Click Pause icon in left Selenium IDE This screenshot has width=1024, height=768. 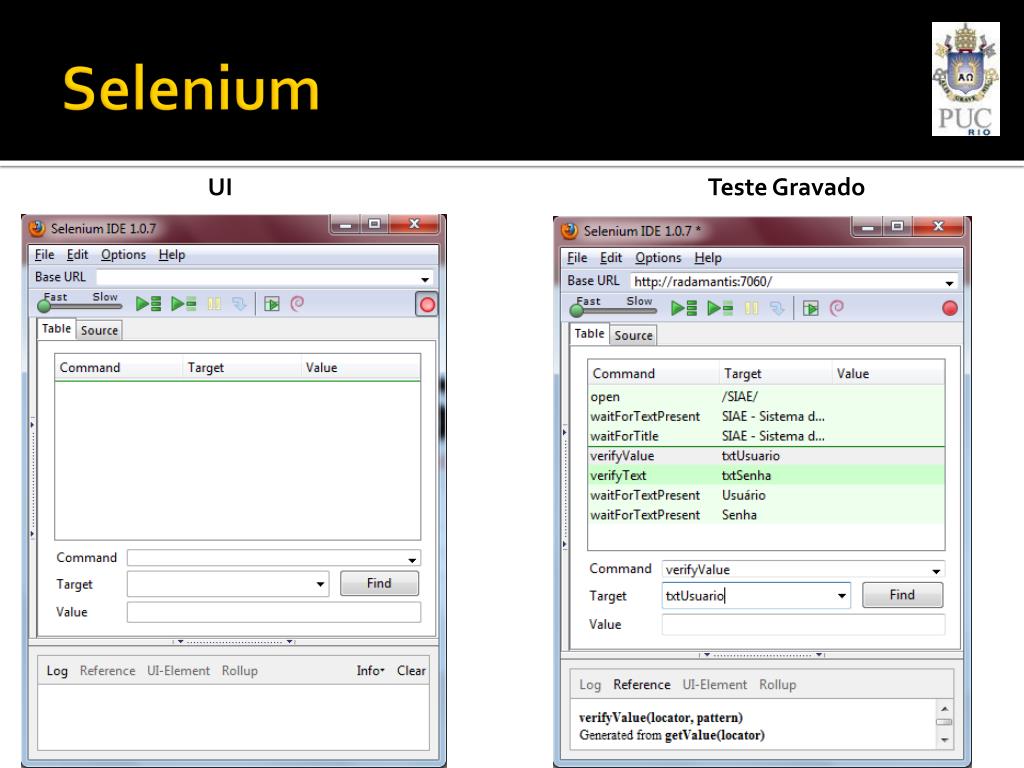click(x=214, y=304)
